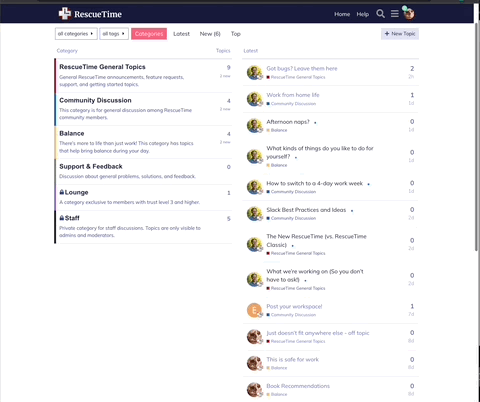Open topic 'How to switch to a 4-day work week'
The height and width of the screenshot is (402, 480).
314,183
